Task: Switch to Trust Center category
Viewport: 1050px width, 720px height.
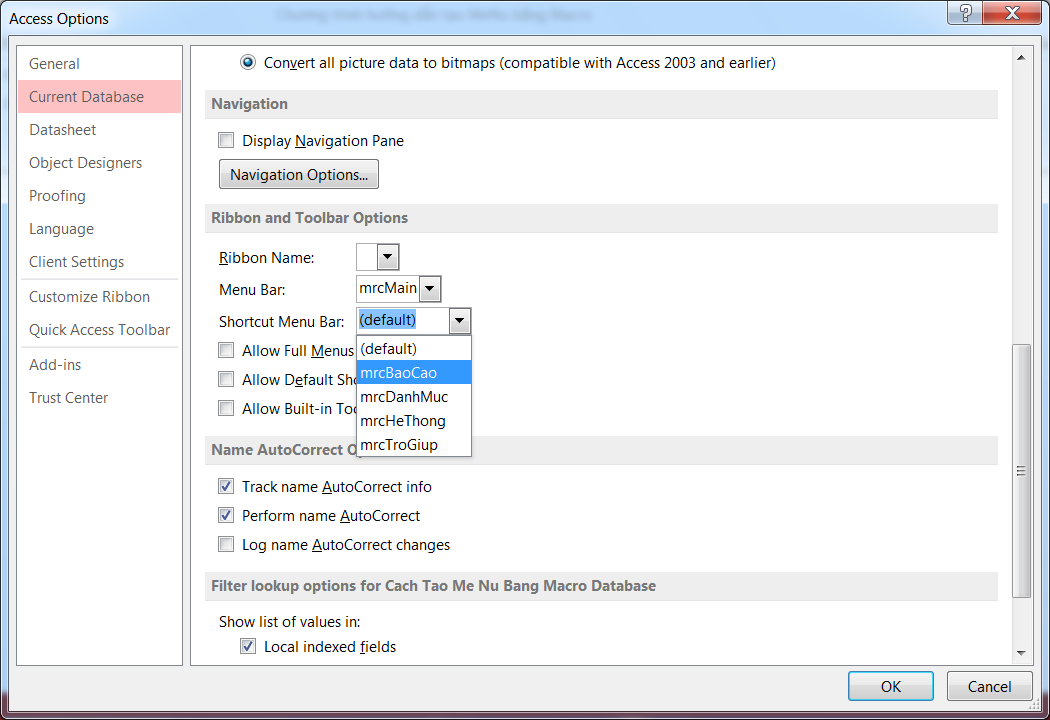Action: point(69,398)
